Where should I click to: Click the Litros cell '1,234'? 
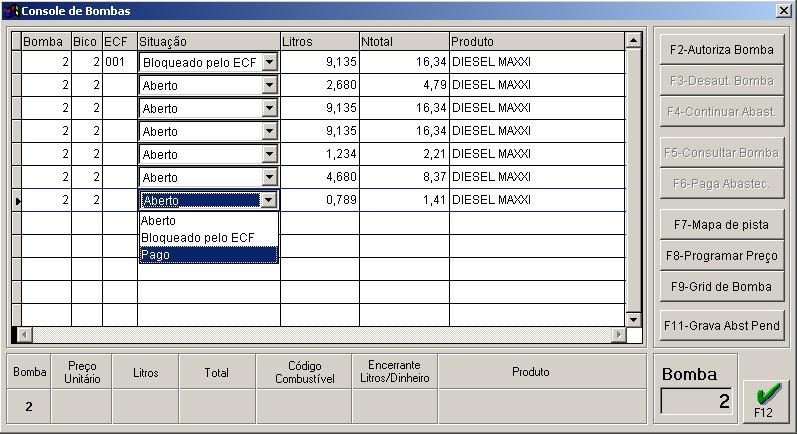tap(320, 154)
